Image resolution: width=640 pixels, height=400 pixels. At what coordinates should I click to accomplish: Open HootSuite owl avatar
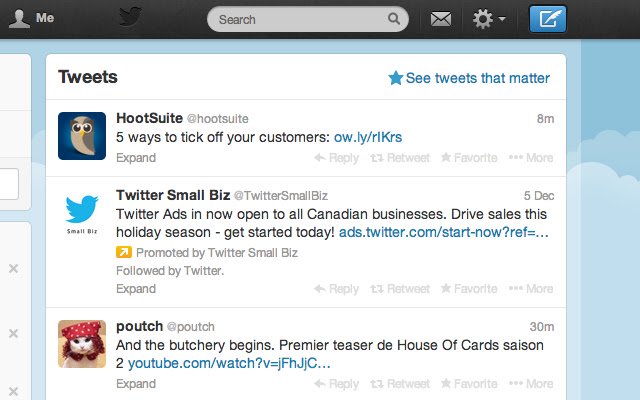[x=82, y=135]
